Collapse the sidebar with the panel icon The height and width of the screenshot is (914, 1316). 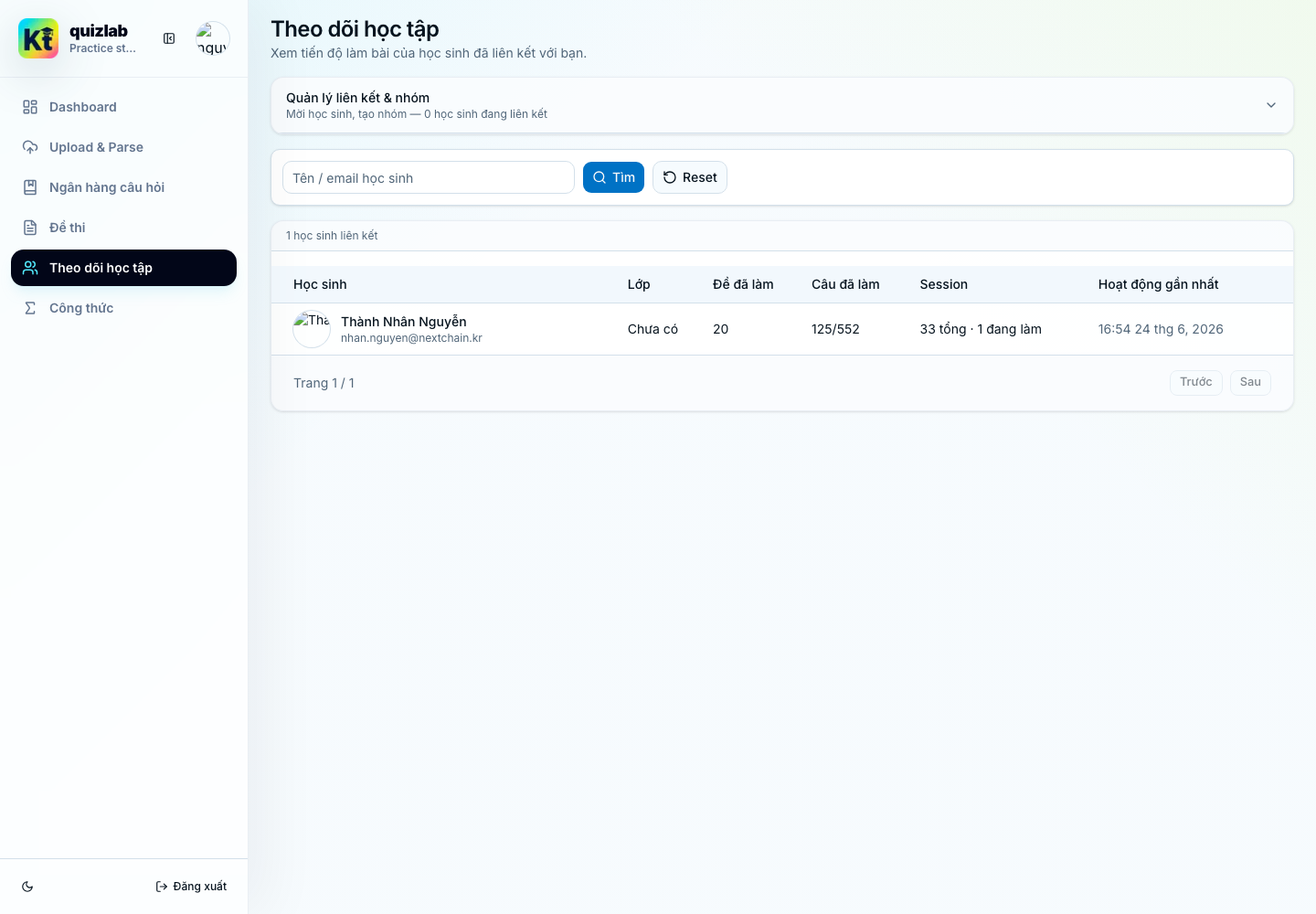tap(169, 38)
